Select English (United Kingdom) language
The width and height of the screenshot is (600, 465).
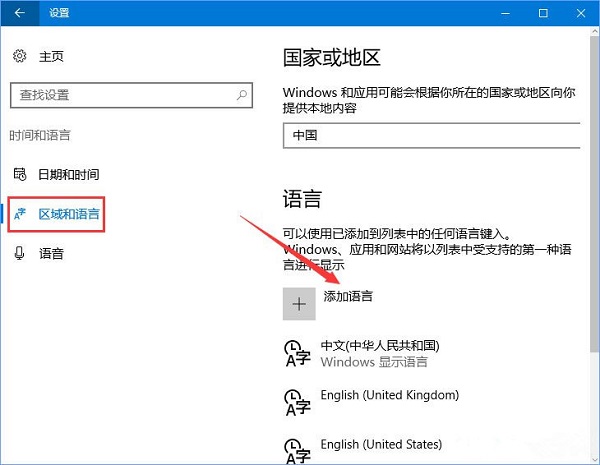point(390,395)
